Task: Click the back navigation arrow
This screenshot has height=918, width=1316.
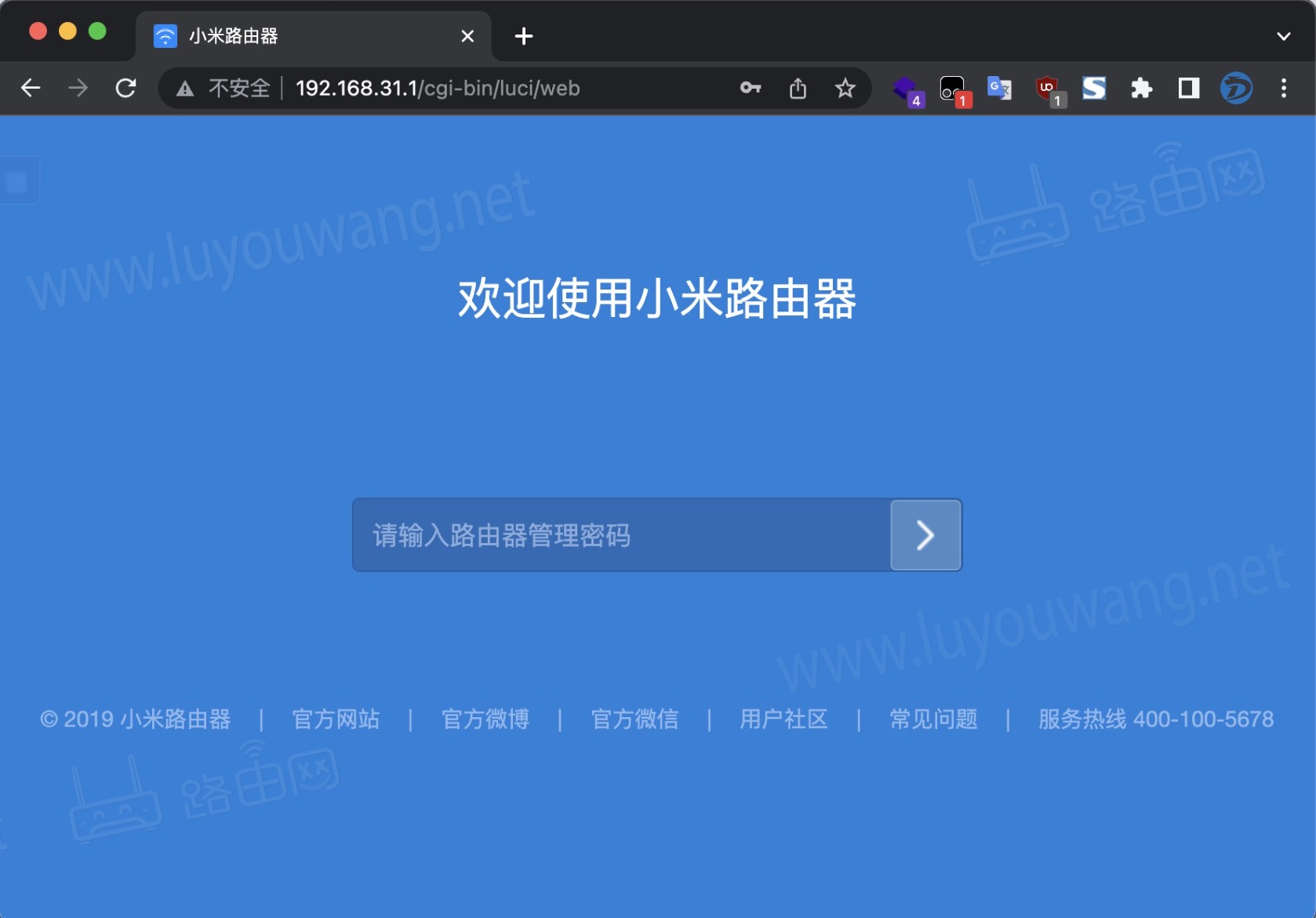Action: [x=31, y=88]
